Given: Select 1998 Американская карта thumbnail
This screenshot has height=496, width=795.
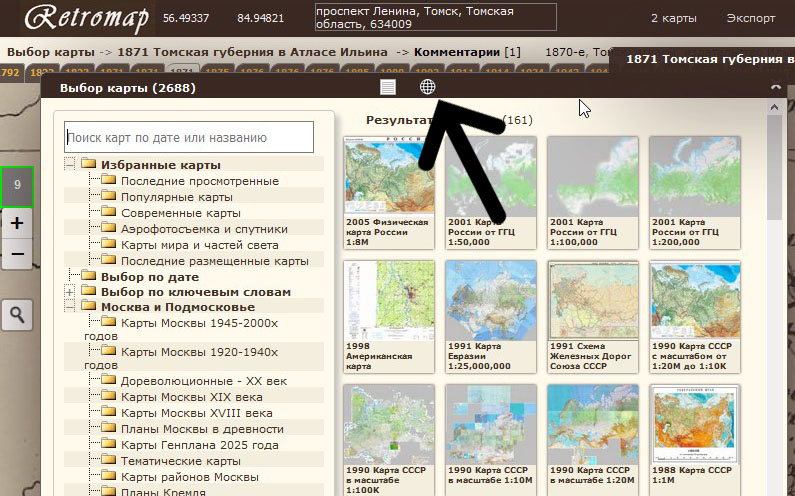Looking at the screenshot, I should [389, 317].
